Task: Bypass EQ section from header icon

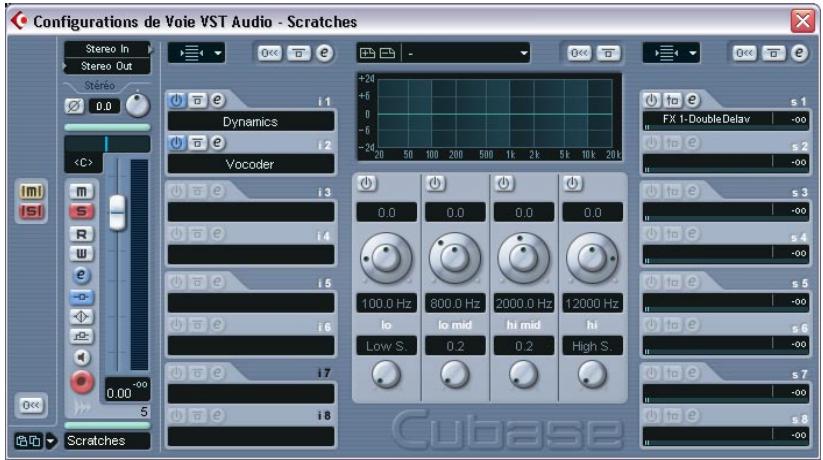Action: point(608,53)
